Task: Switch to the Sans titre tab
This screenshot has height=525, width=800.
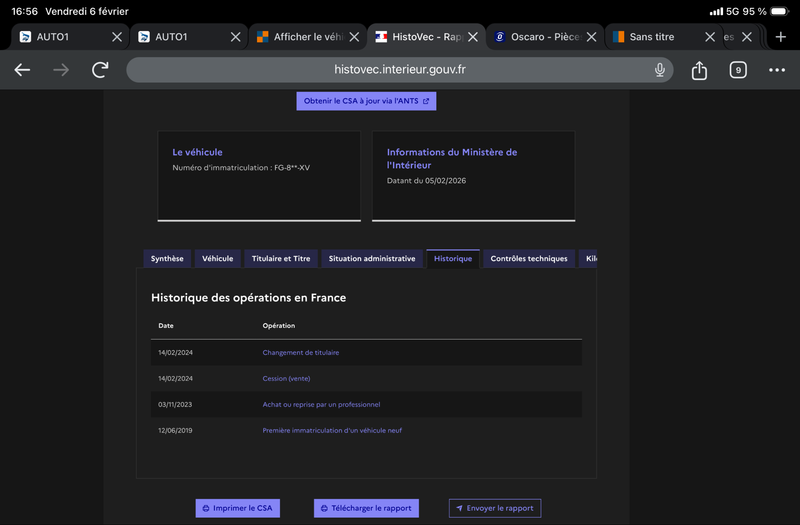Action: pyautogui.click(x=652, y=37)
